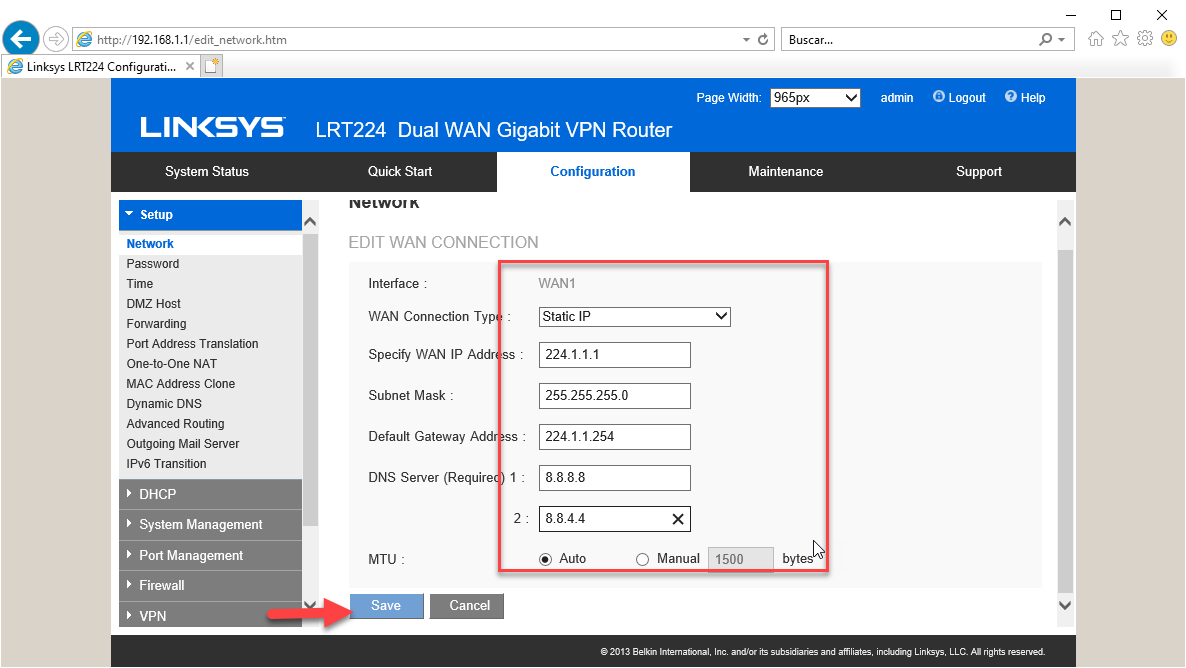This screenshot has width=1186, height=668.
Task: Select MAC Address Clone in sidebar
Action: tap(181, 384)
